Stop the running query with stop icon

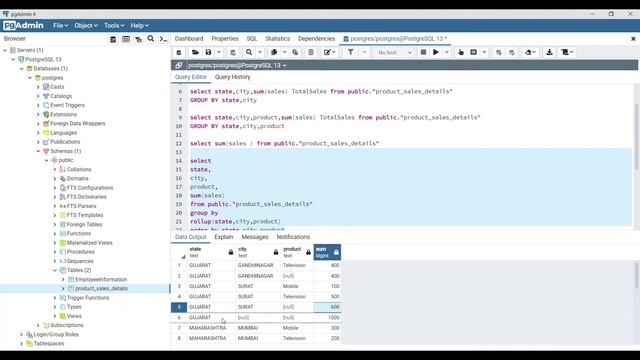(x=423, y=52)
